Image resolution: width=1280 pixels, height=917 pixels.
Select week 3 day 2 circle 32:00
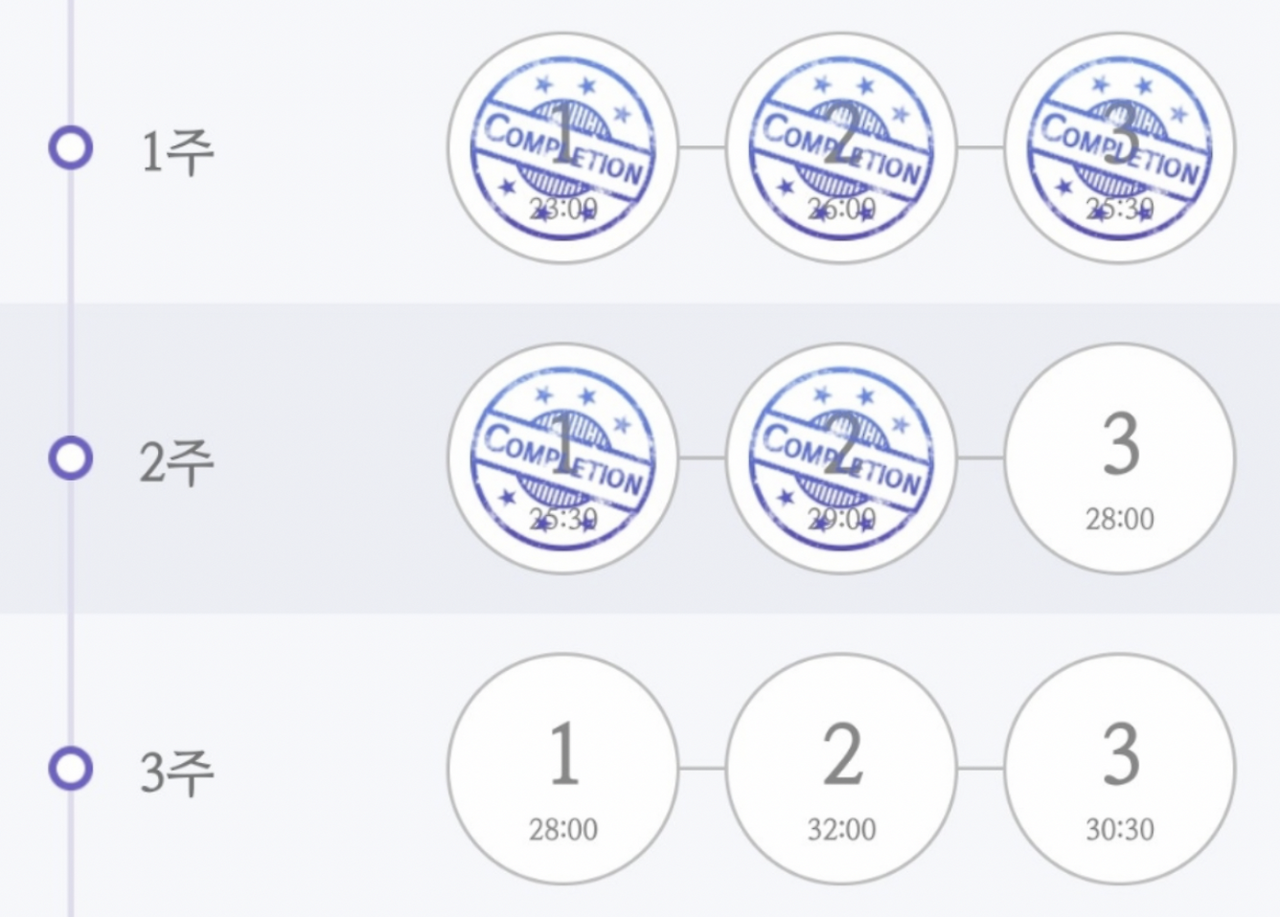click(x=841, y=768)
